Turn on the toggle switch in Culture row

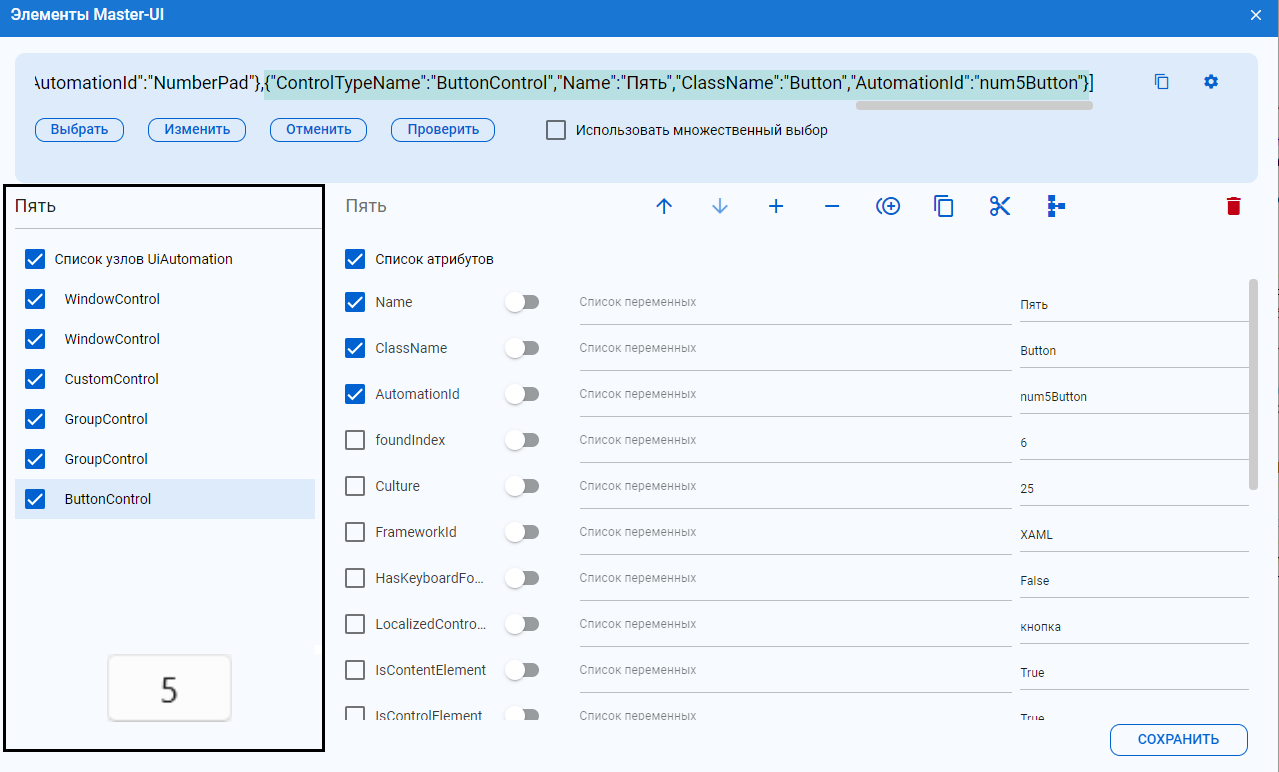pos(522,486)
